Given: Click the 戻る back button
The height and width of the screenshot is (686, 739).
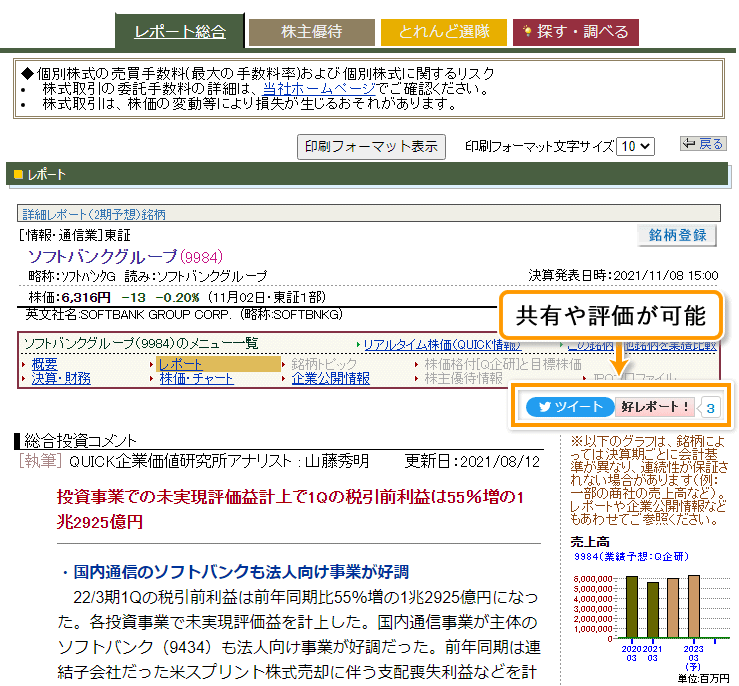Looking at the screenshot, I should tap(703, 144).
